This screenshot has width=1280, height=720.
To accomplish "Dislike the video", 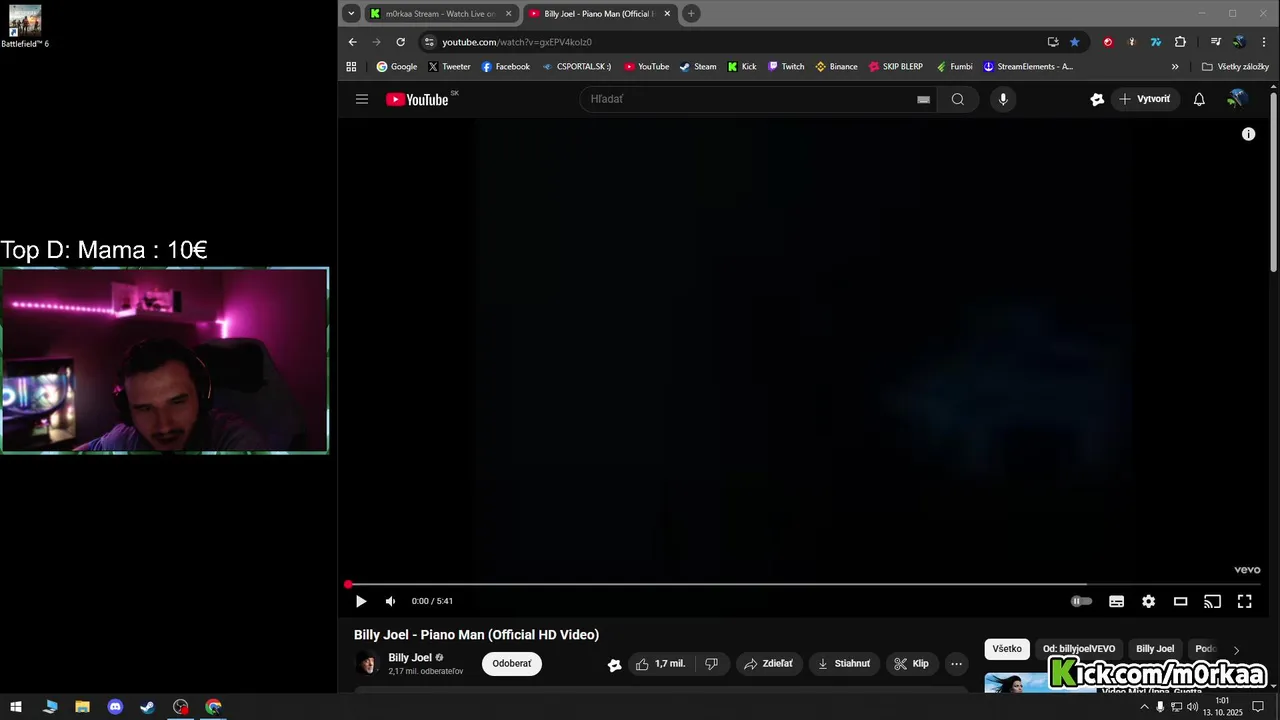I will coord(711,664).
